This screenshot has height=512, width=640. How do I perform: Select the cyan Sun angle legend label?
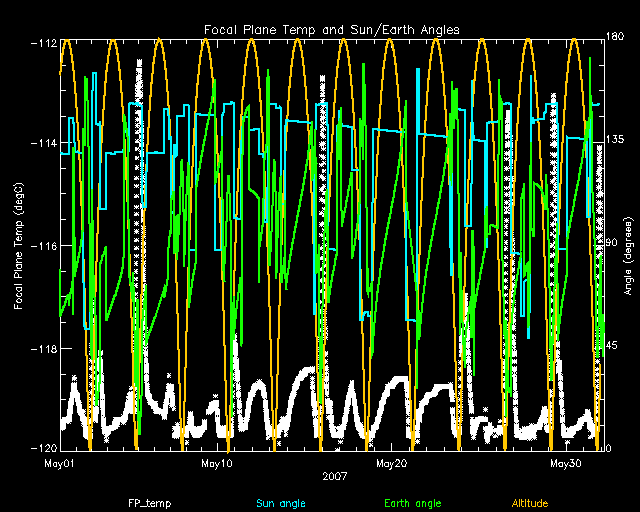280,503
